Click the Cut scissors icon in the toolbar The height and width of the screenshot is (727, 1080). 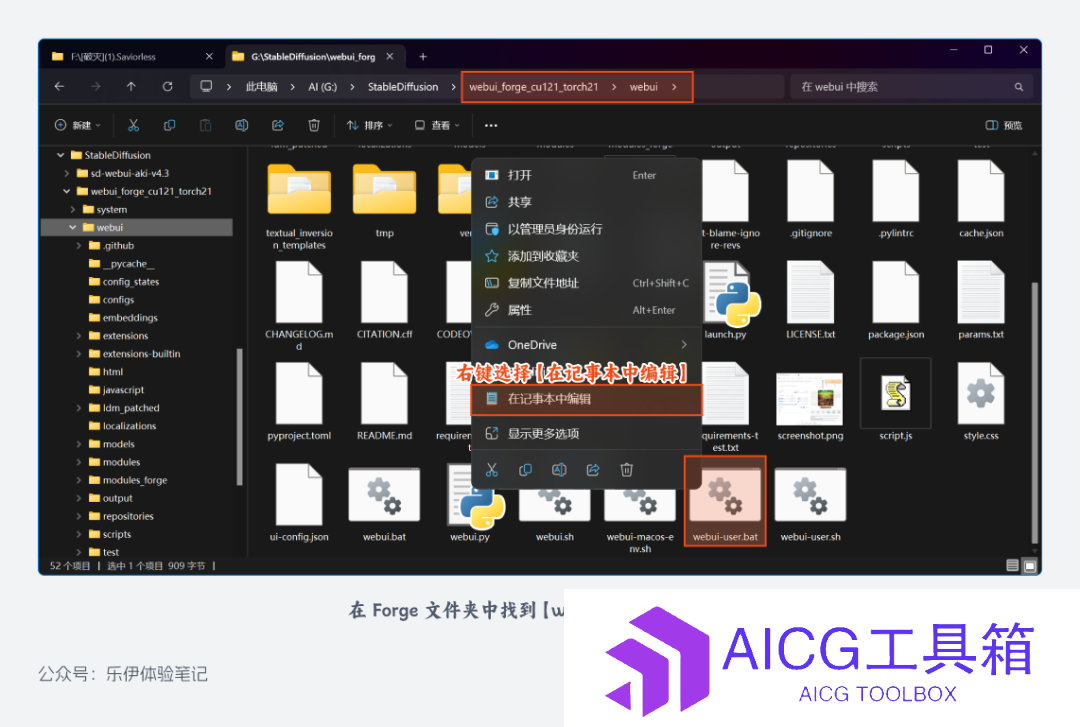pyautogui.click(x=134, y=125)
